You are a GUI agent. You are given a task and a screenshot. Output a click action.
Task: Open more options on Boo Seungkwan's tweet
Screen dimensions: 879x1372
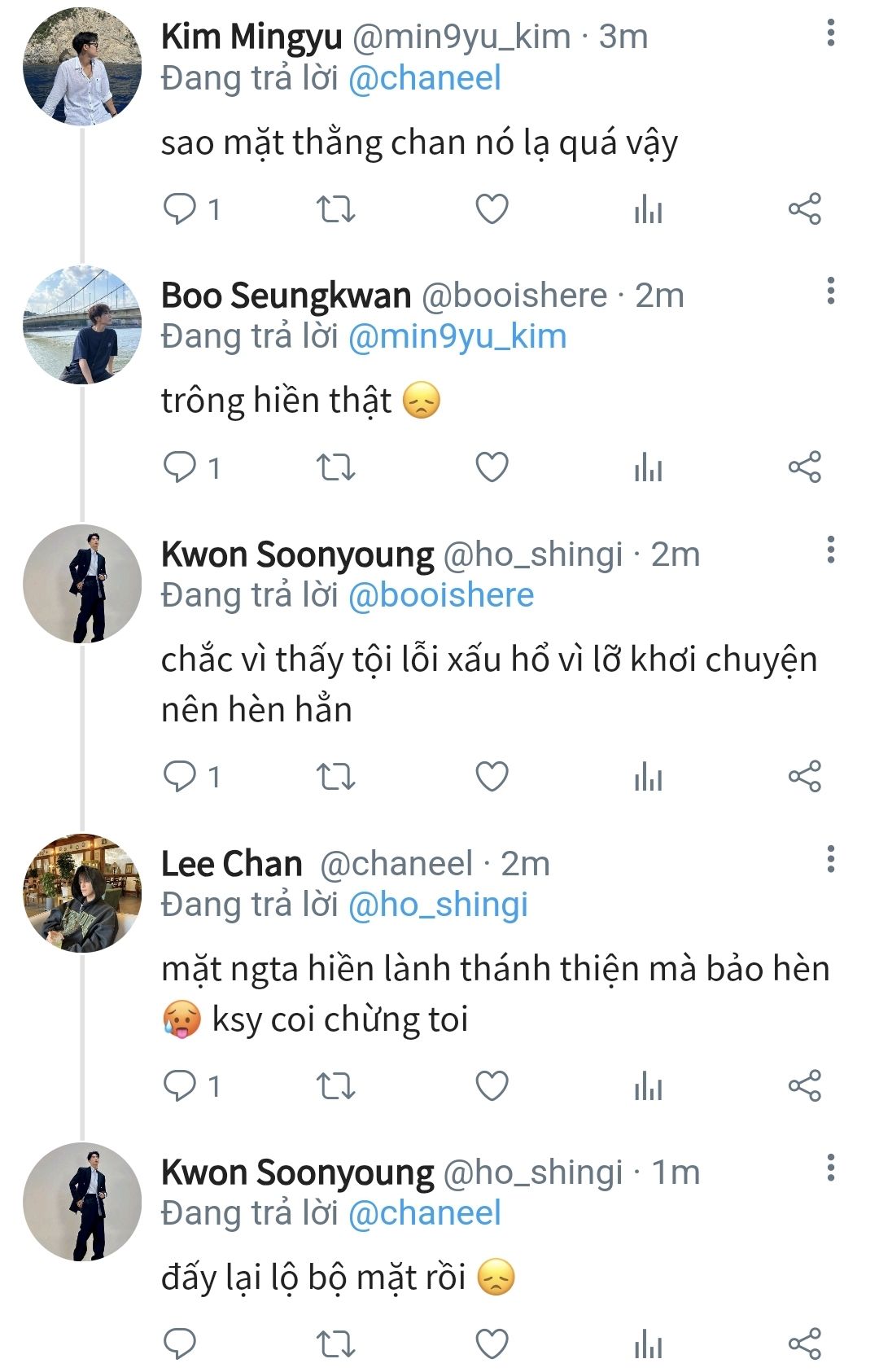[830, 291]
